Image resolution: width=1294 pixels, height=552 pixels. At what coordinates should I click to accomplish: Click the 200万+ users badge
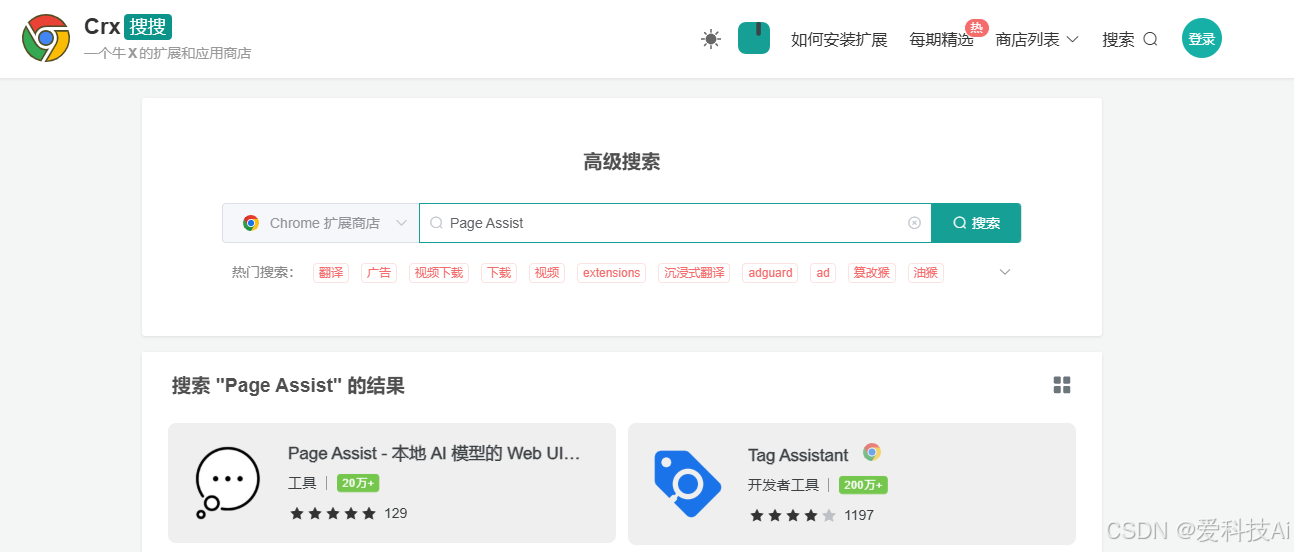click(863, 485)
